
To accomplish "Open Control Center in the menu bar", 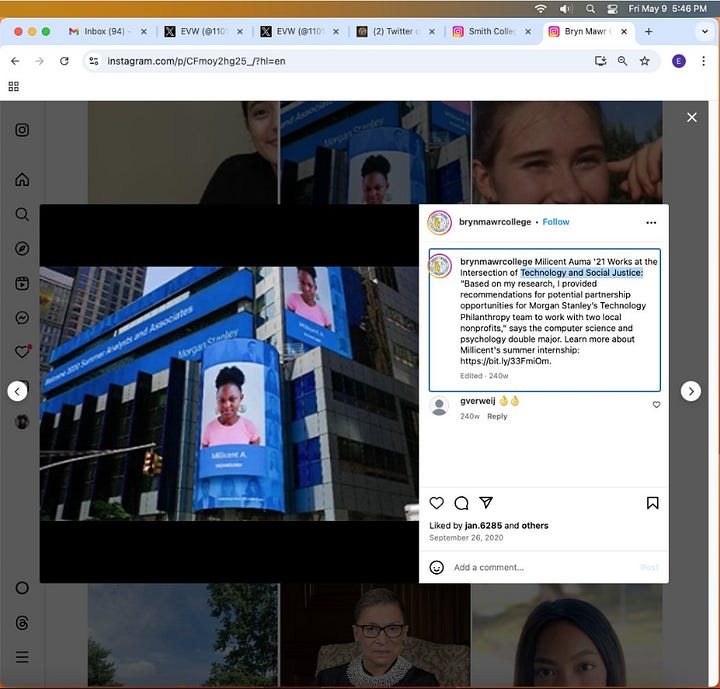I will (612, 9).
